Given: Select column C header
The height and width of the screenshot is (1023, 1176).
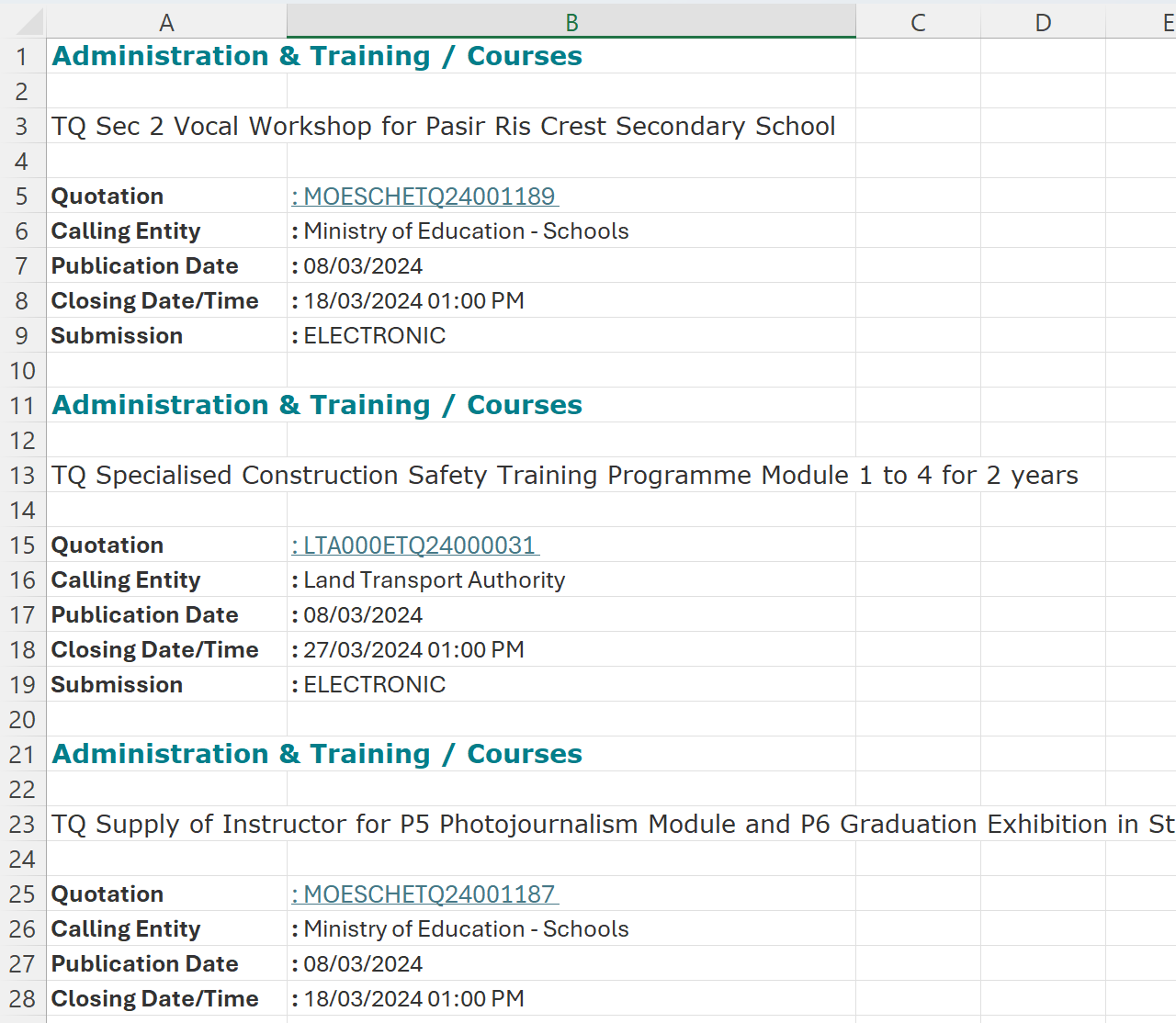Looking at the screenshot, I should 918,20.
